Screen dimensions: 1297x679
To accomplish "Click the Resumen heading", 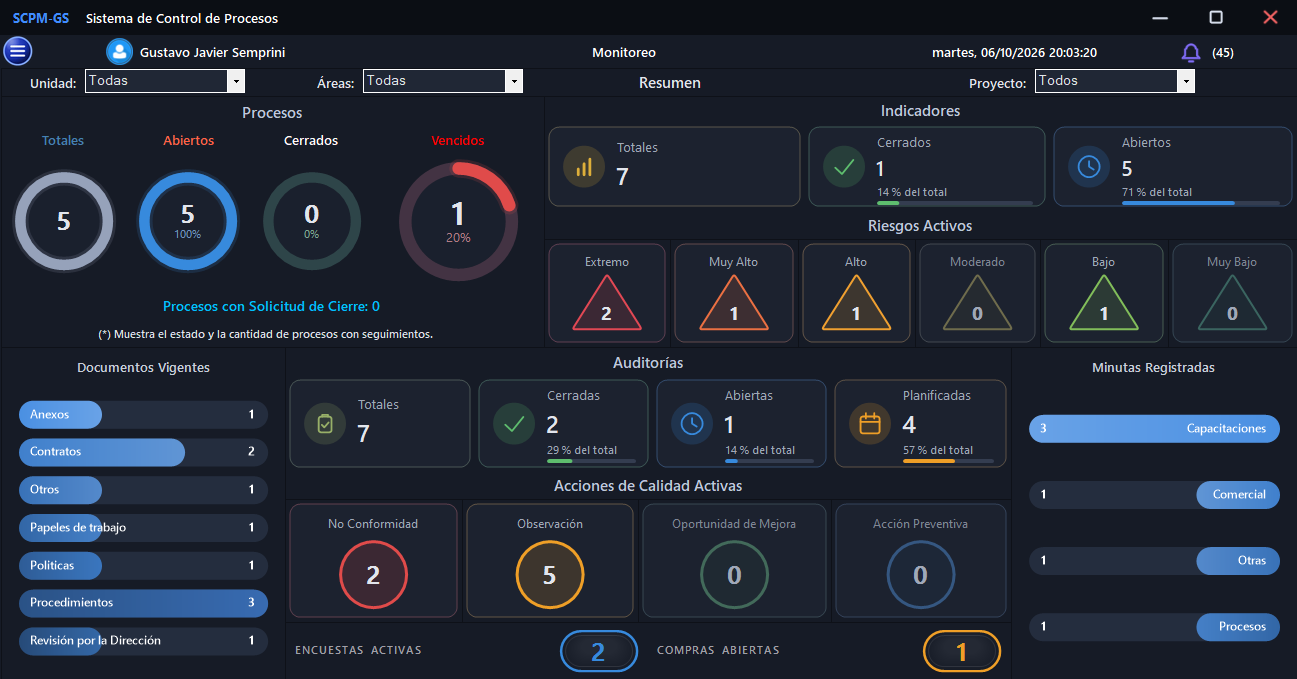I will 670,83.
